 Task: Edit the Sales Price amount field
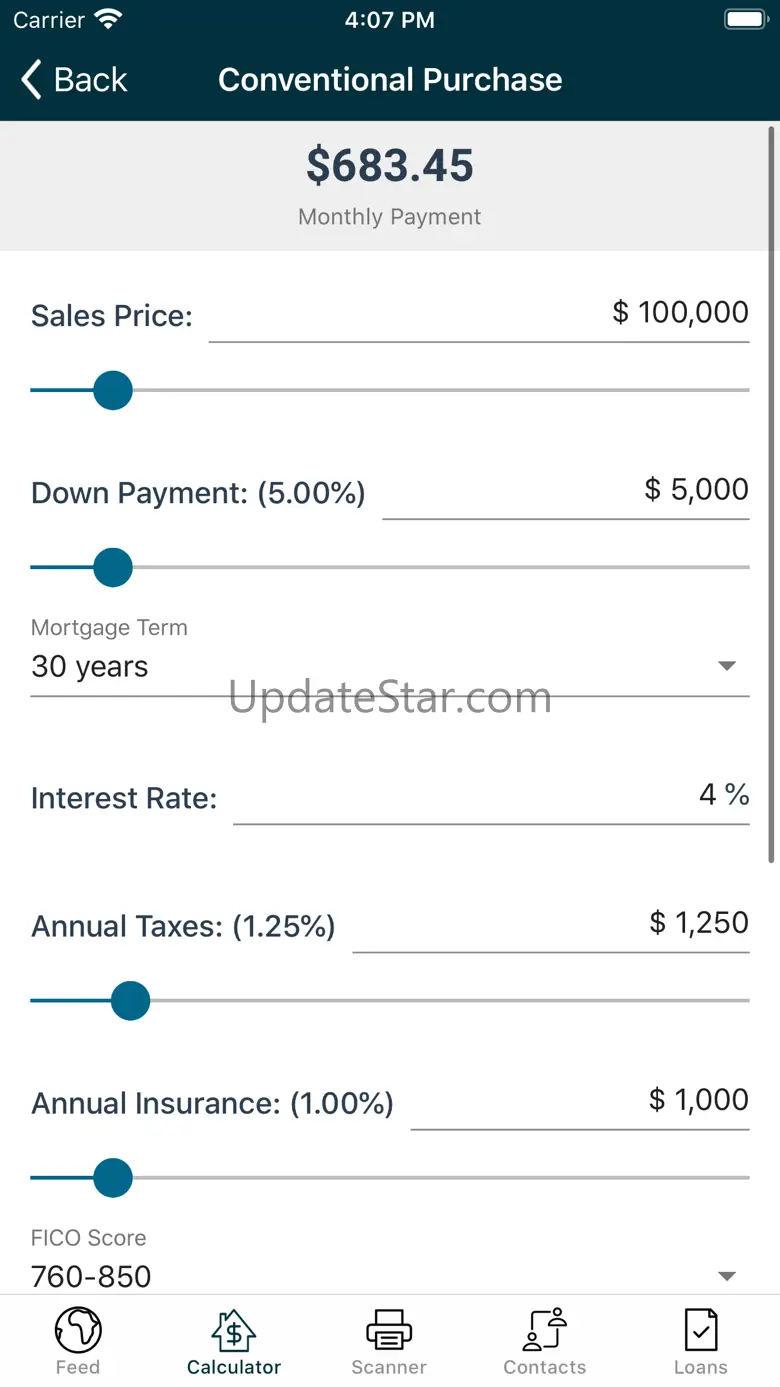pos(478,313)
